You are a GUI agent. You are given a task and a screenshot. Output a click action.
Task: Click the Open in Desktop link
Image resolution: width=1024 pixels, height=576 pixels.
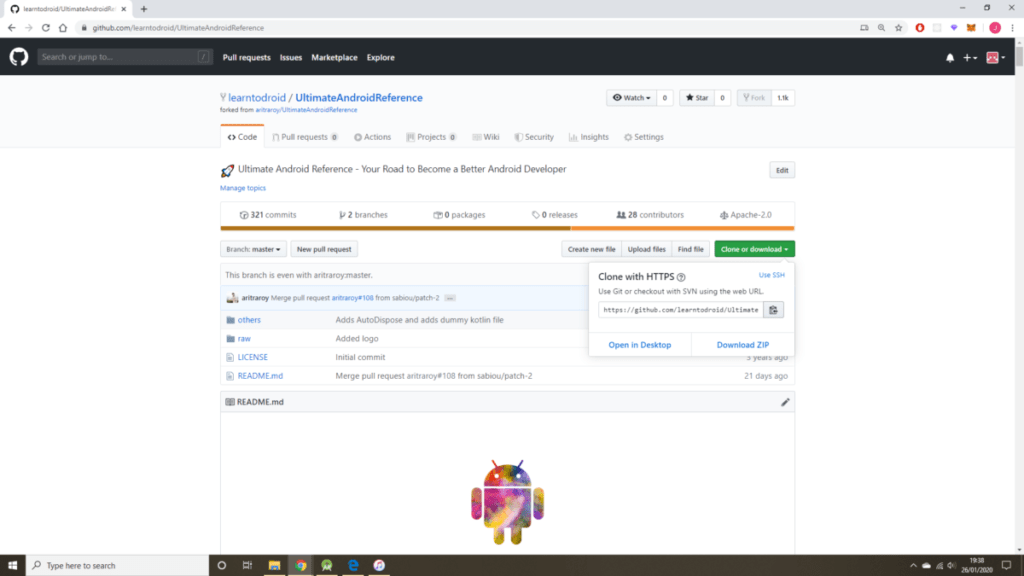[639, 345]
